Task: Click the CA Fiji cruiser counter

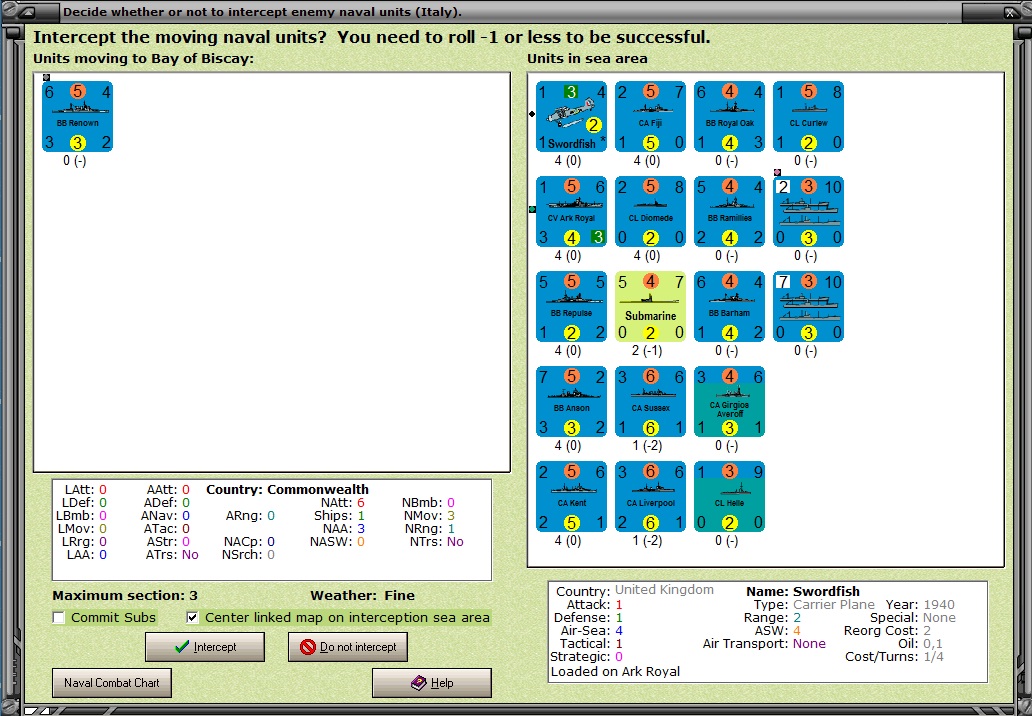Action: (x=650, y=116)
